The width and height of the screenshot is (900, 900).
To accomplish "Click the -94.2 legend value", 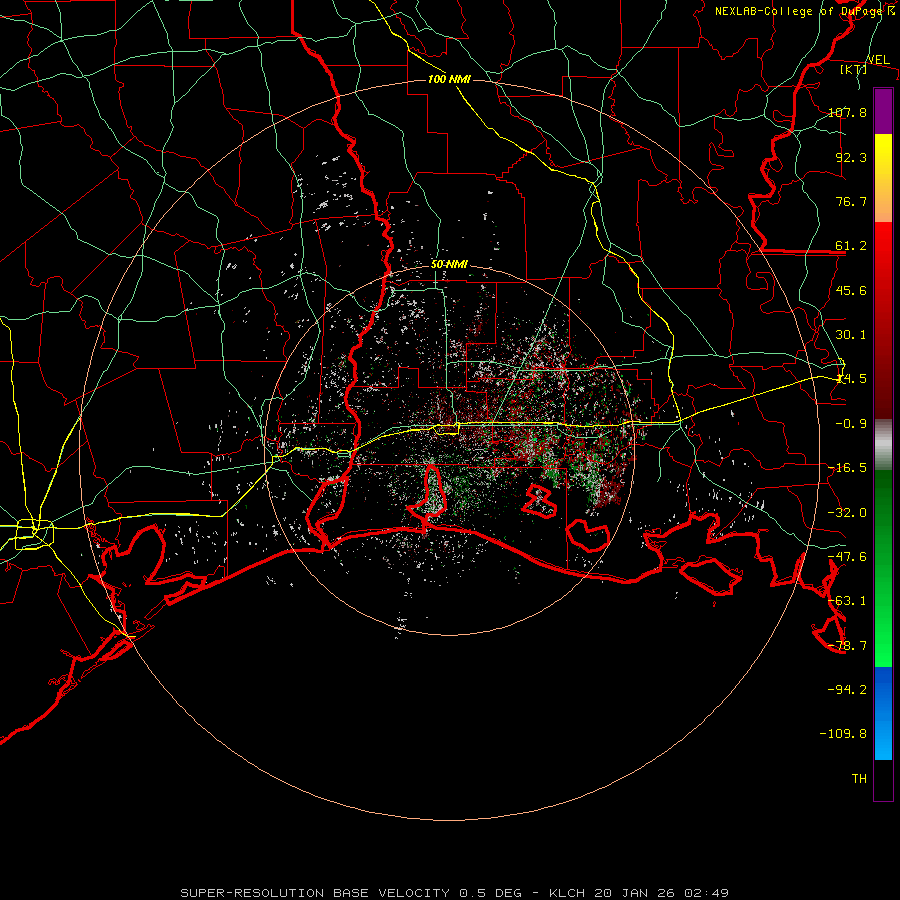I will point(847,689).
